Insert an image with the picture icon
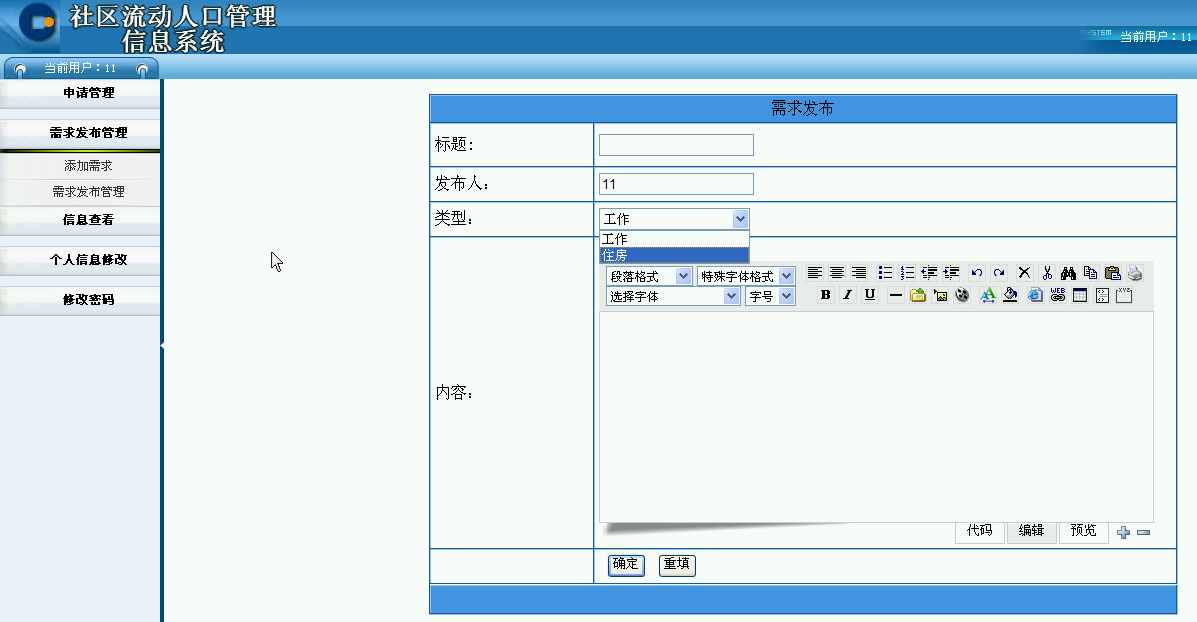This screenshot has width=1197, height=622. click(940, 295)
